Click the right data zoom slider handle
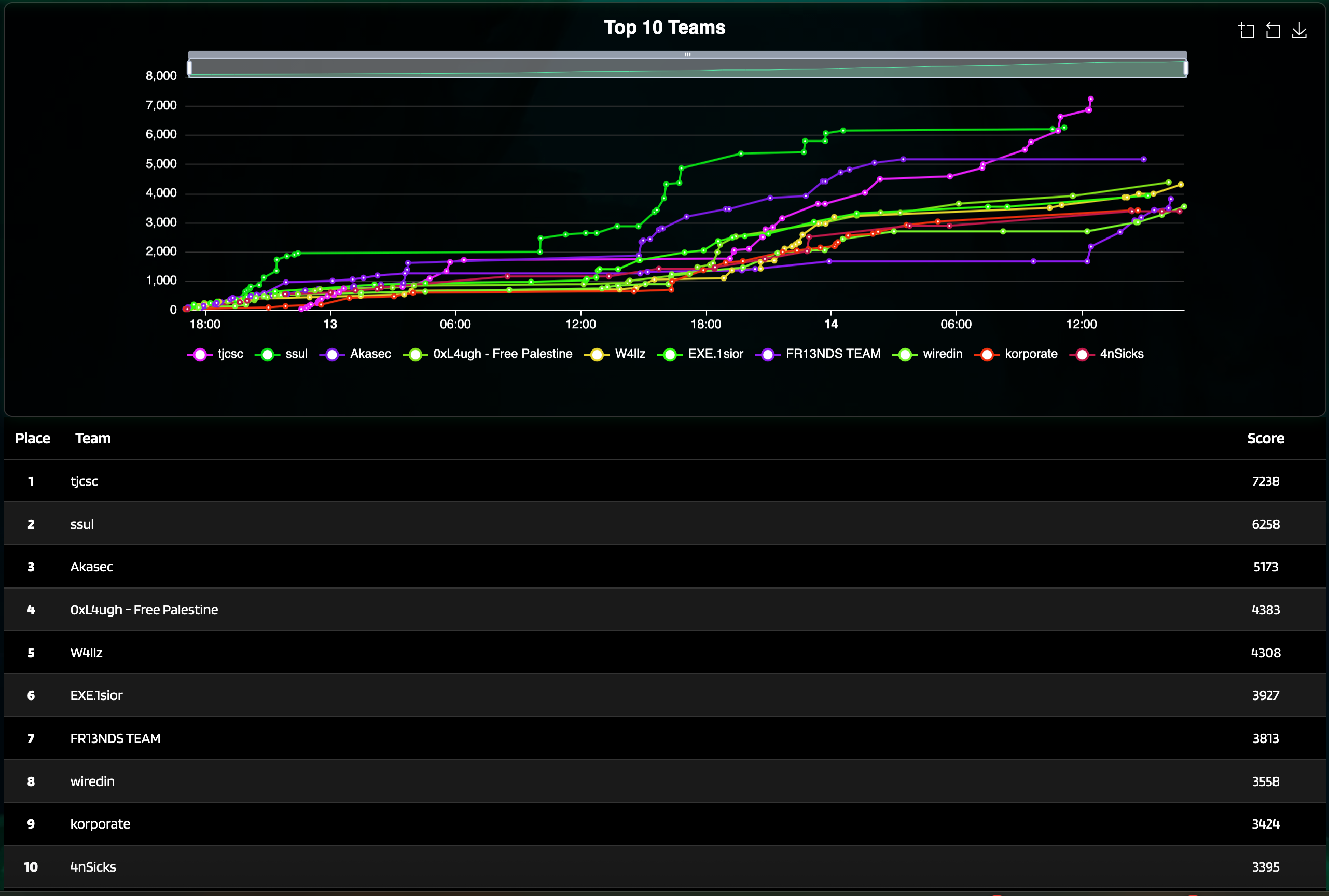 coord(1185,68)
